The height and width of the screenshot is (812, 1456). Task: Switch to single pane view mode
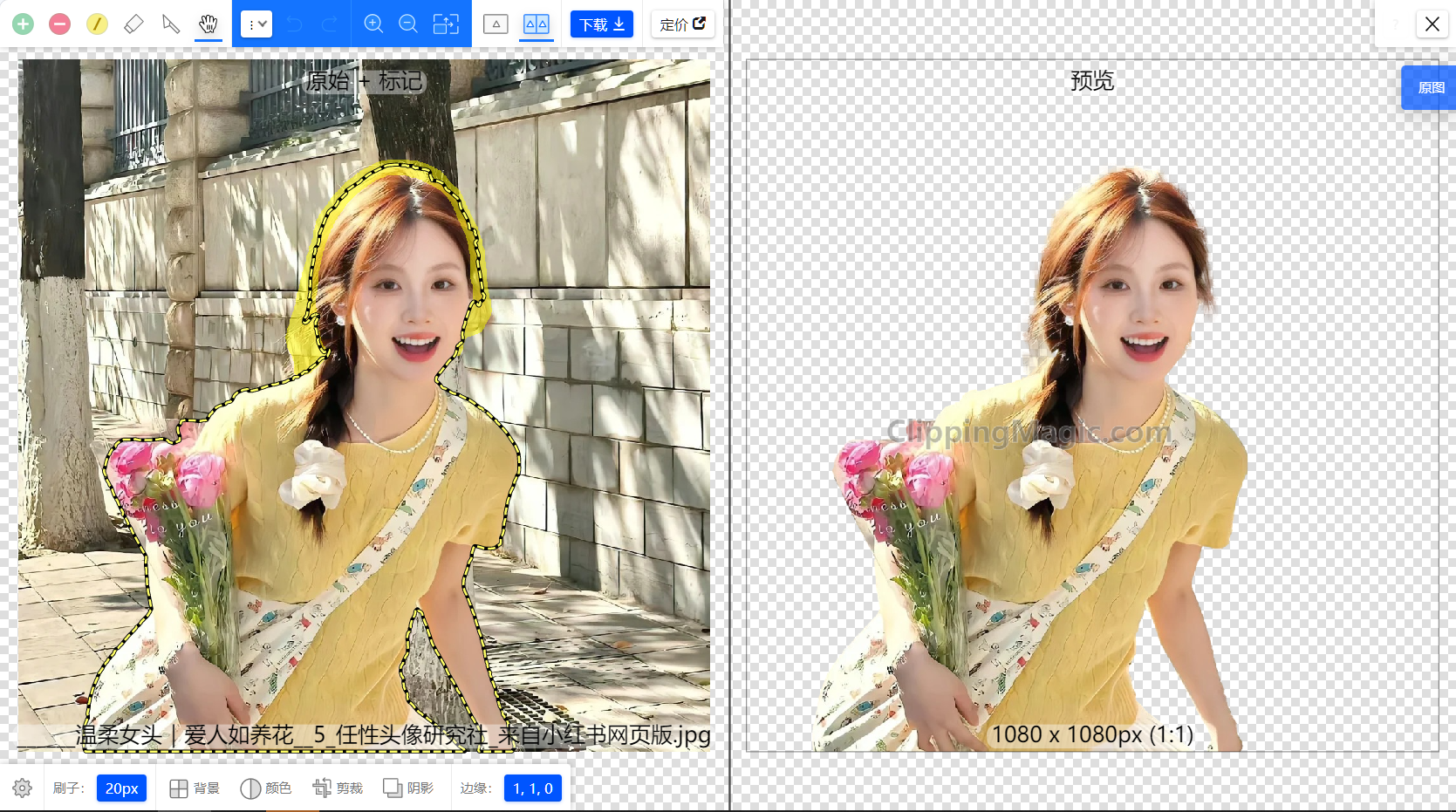click(496, 24)
